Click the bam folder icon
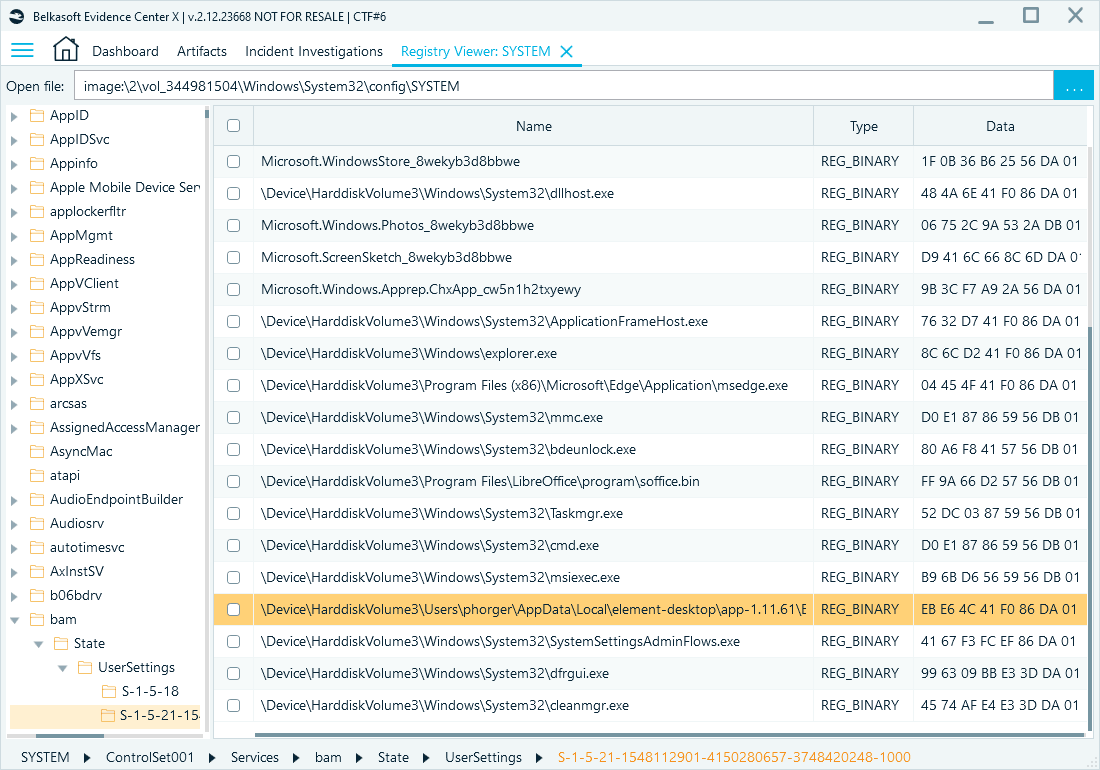This screenshot has width=1100, height=770. coord(37,620)
